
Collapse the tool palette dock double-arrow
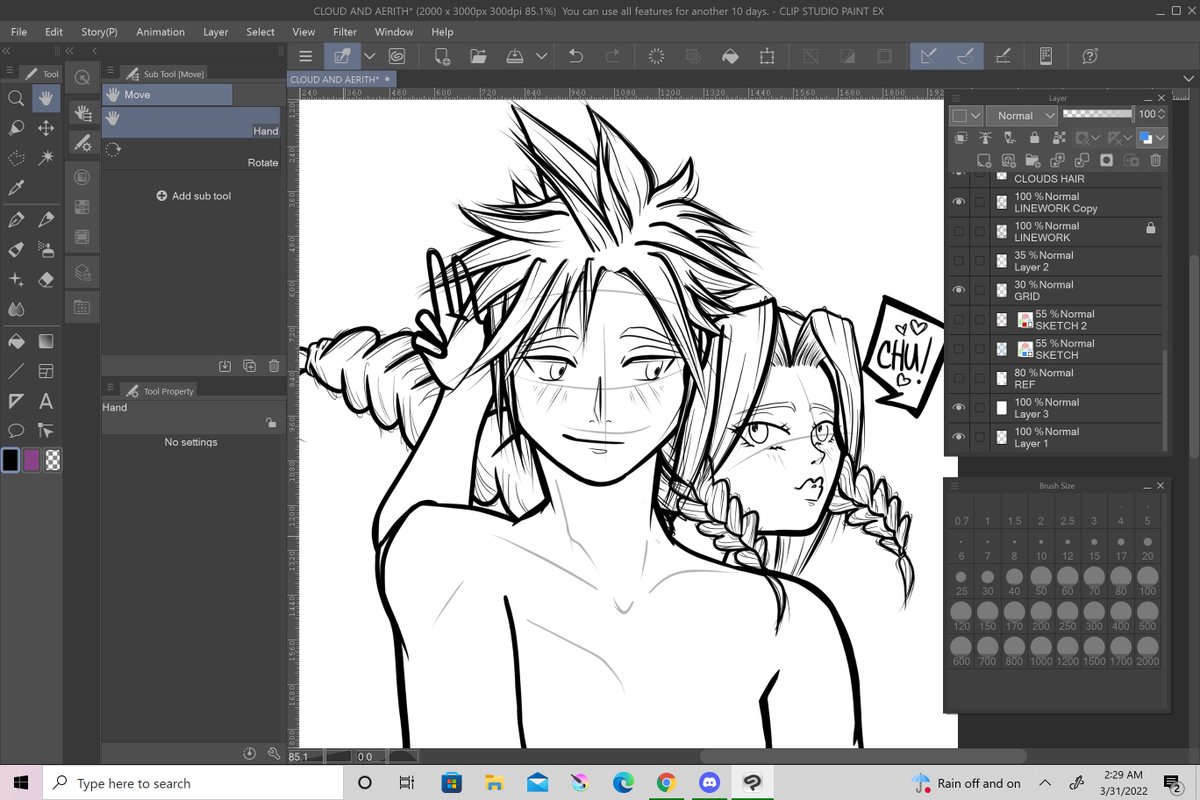(x=7, y=50)
